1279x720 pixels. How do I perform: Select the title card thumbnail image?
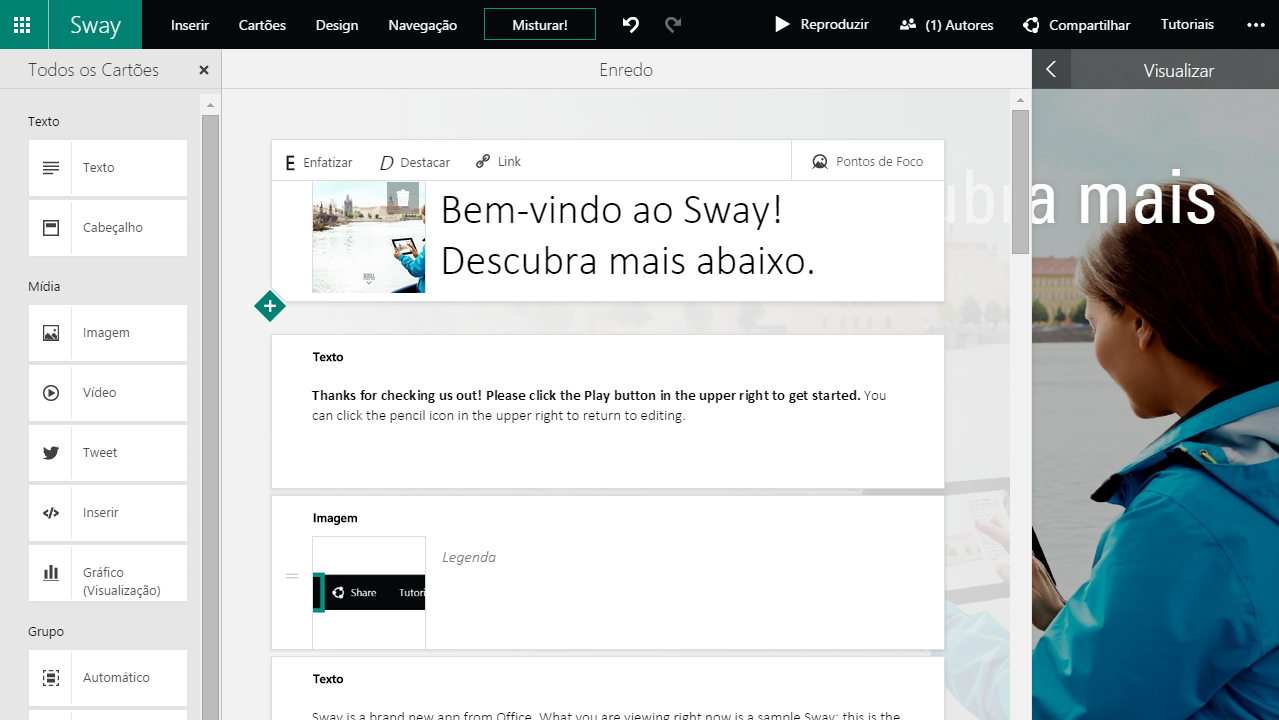[368, 237]
